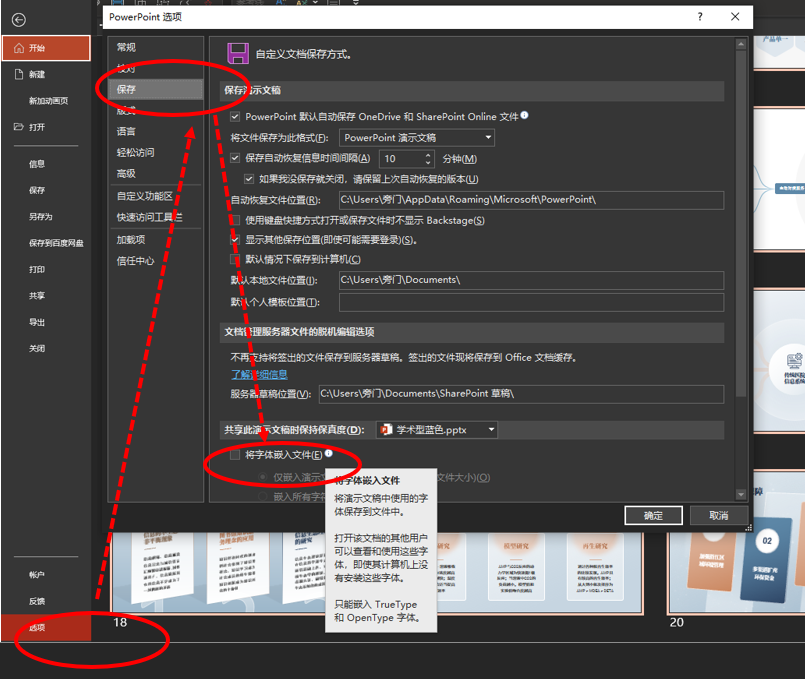This screenshot has height=679, width=805.
Task: Click info icon next to 将字体嵌入文件
Action: point(329,453)
